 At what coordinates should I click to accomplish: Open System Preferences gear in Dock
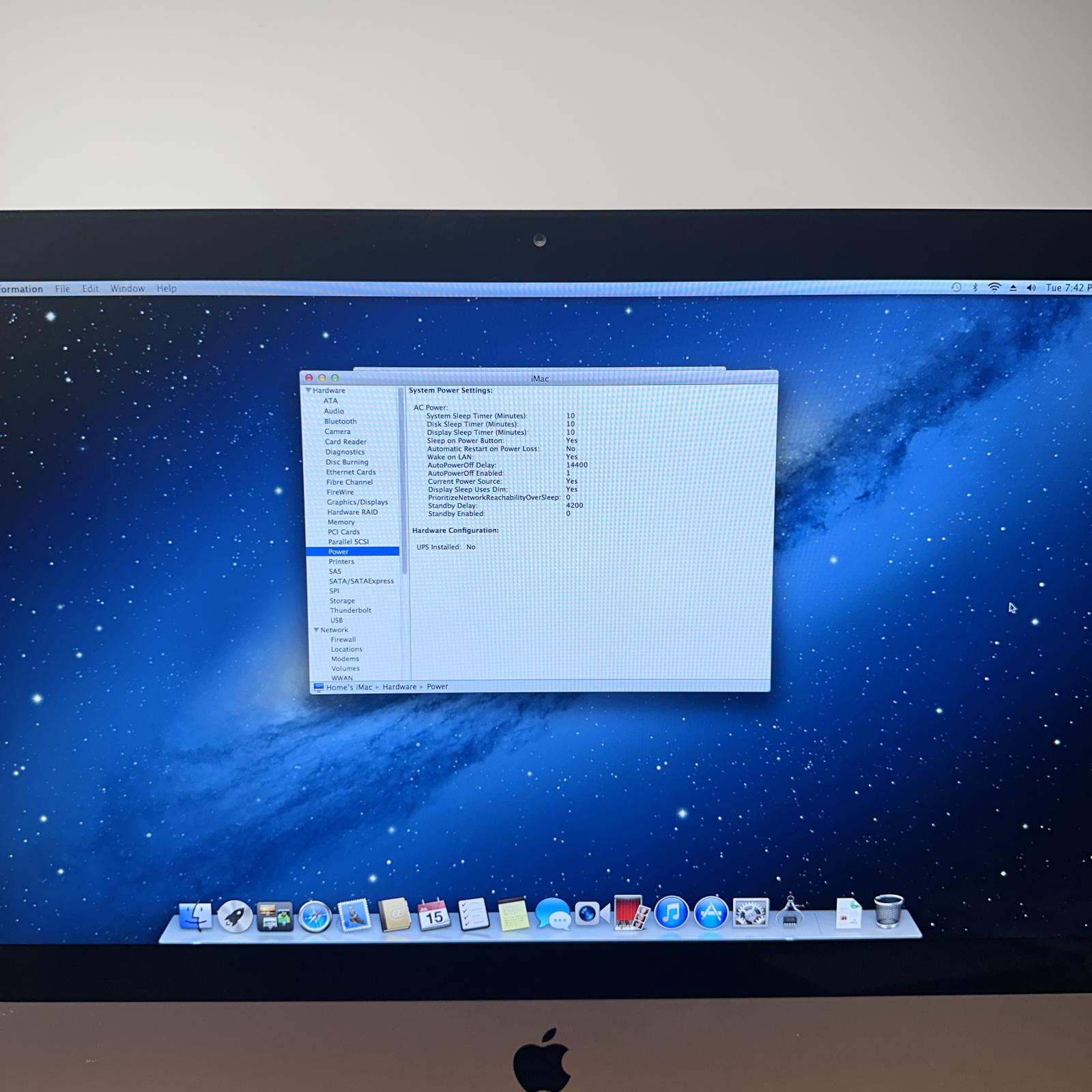pyautogui.click(x=750, y=913)
